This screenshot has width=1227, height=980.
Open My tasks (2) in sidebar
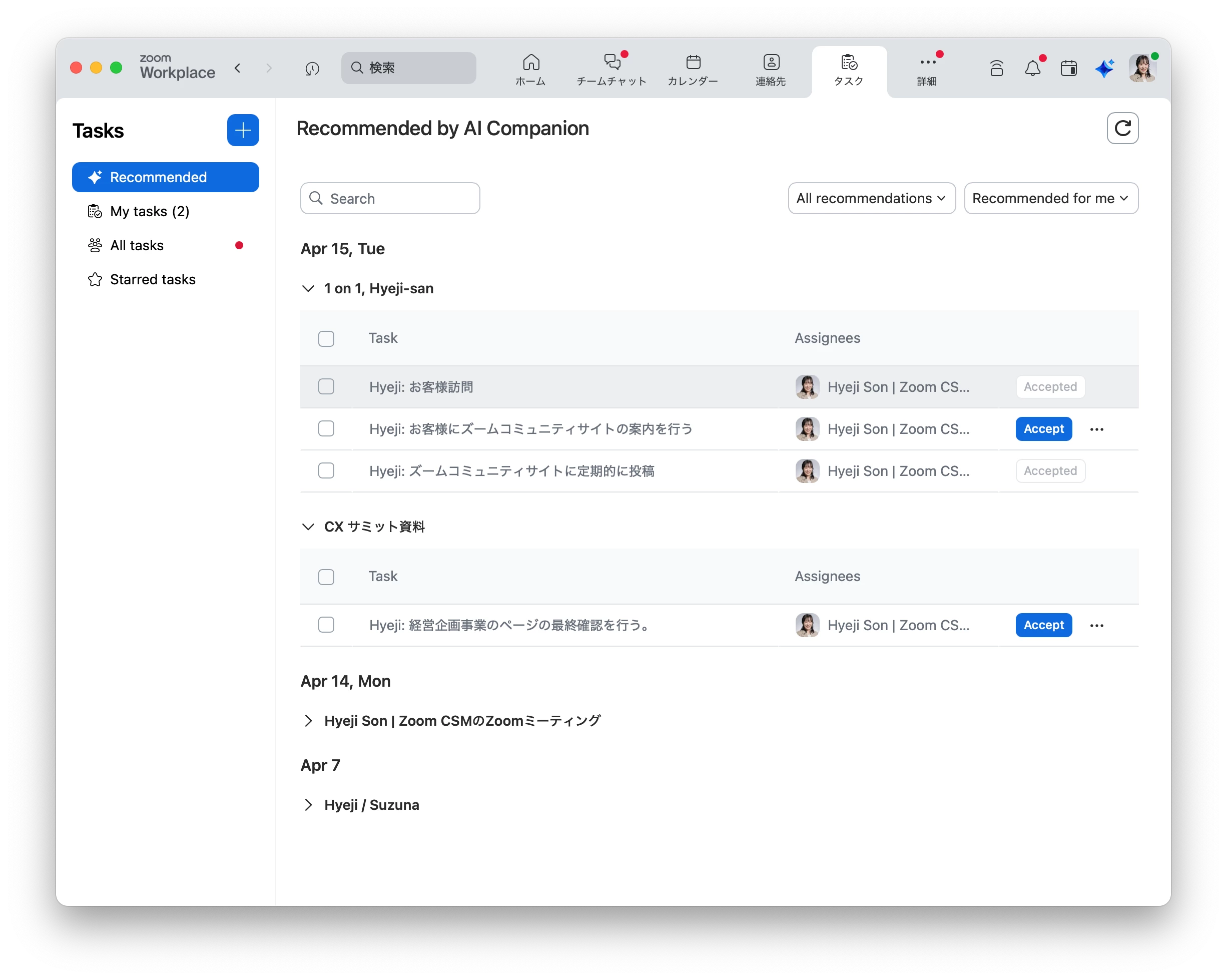pos(150,212)
